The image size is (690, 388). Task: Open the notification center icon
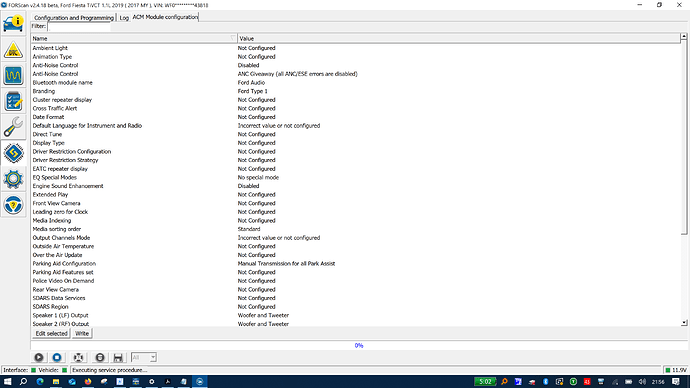(676, 381)
